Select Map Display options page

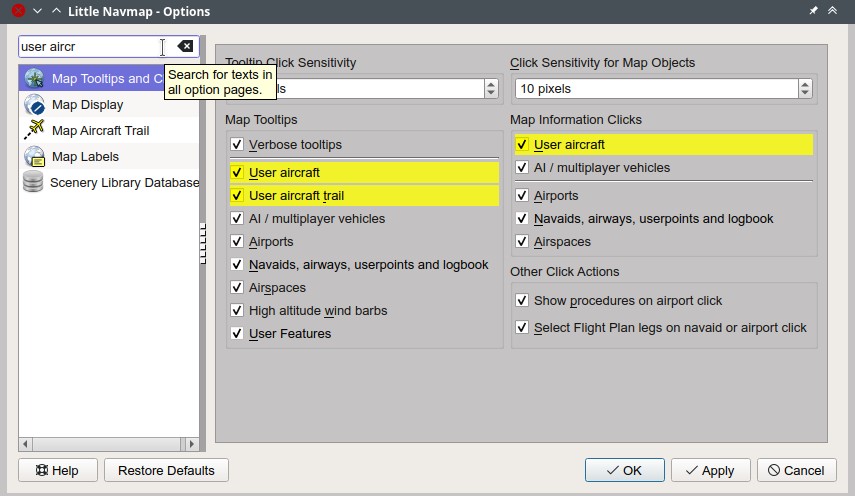(109, 105)
